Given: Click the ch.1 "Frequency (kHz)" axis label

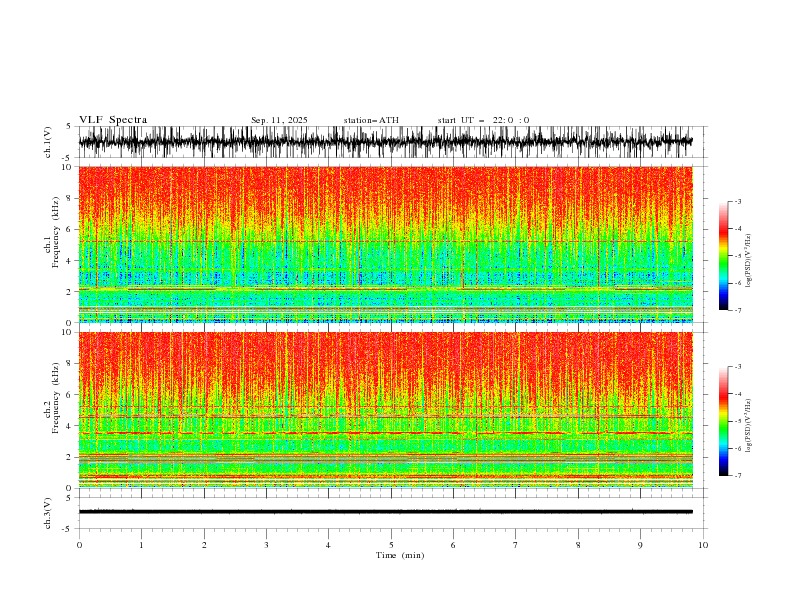Looking at the screenshot, I should pyautogui.click(x=56, y=233).
